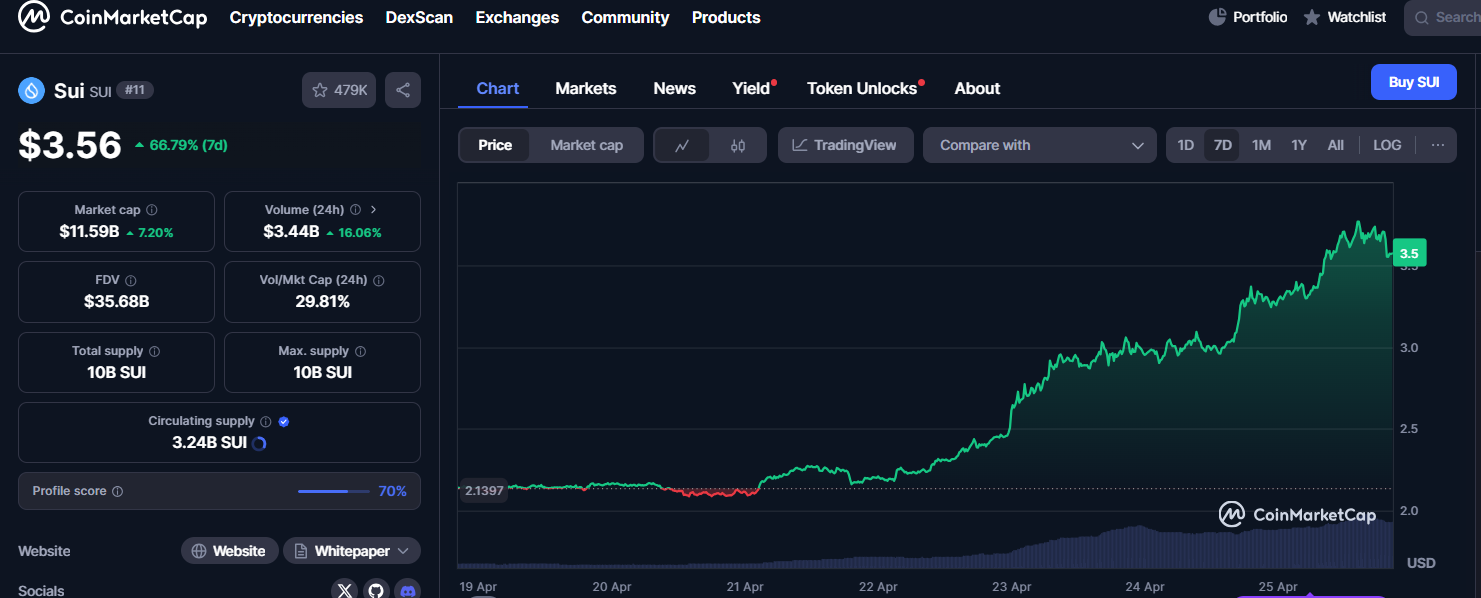
Task: Click the Website link button
Action: [229, 551]
